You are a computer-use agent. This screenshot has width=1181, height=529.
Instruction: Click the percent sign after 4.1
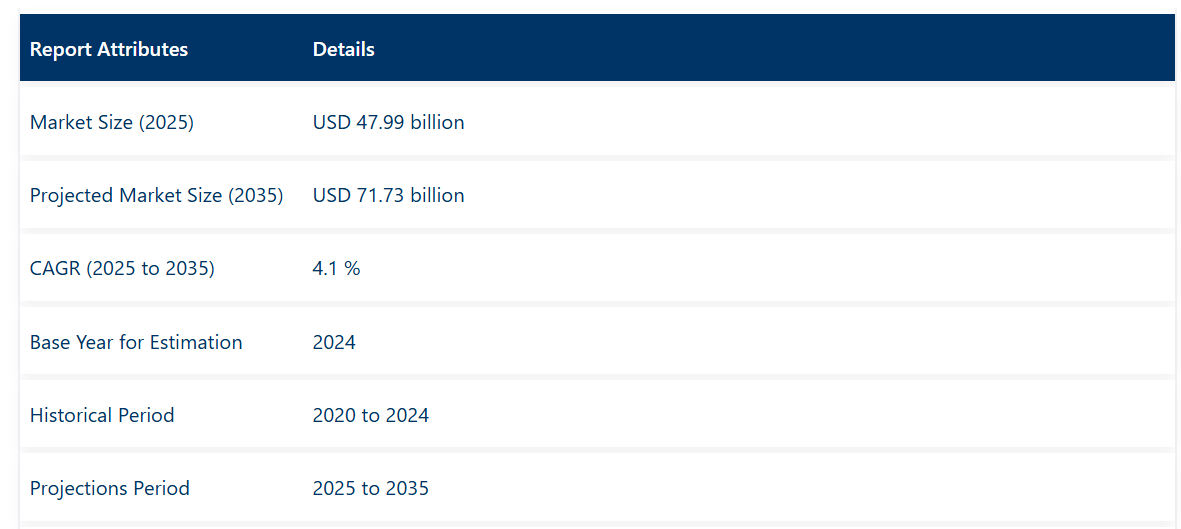(x=352, y=268)
